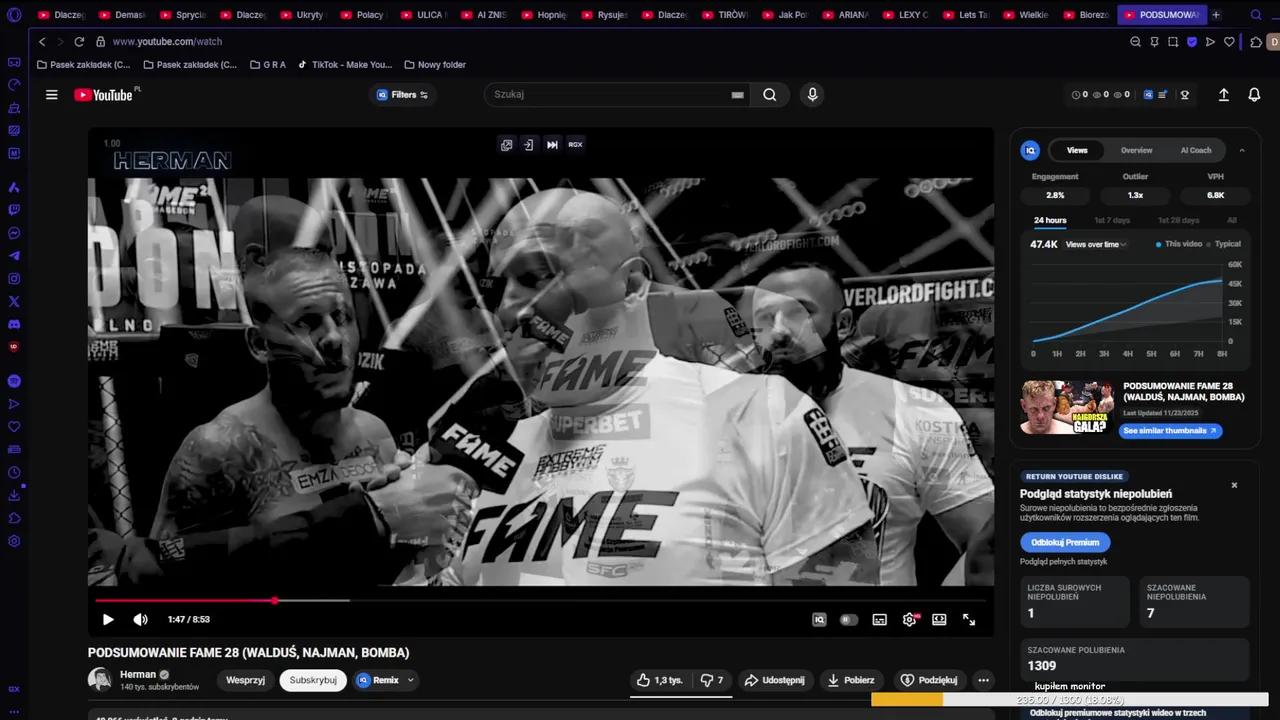Click the red progress scrubber handle
Viewport: 1280px width, 720px height.
click(275, 601)
